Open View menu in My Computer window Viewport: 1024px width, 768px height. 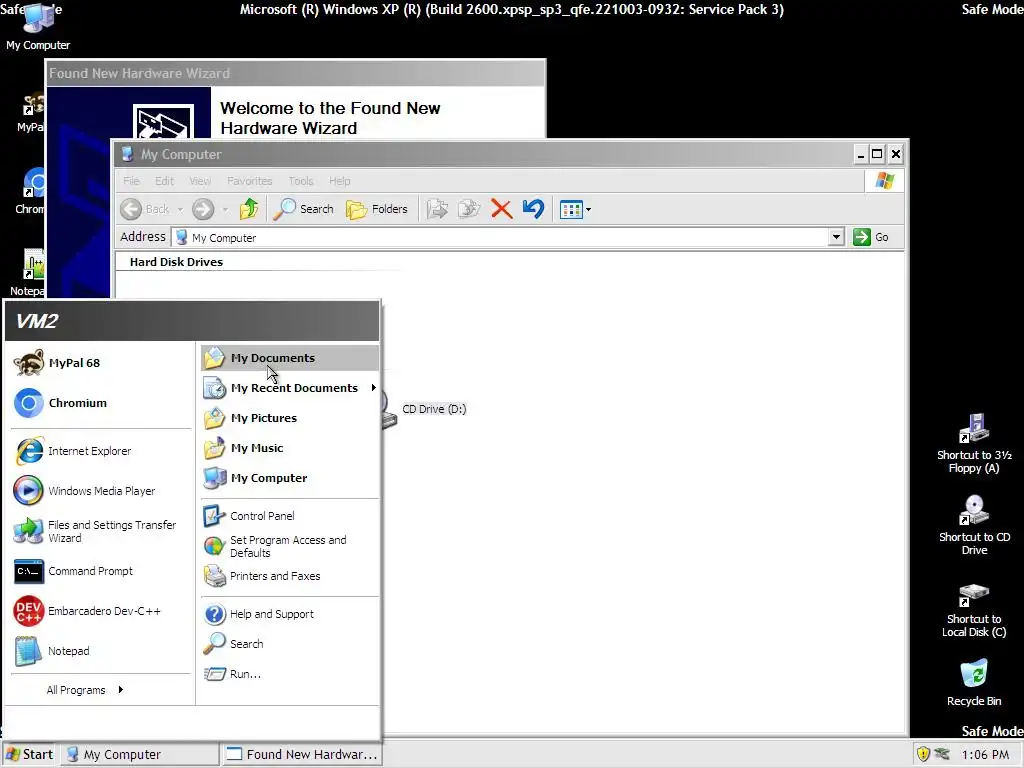tap(200, 181)
